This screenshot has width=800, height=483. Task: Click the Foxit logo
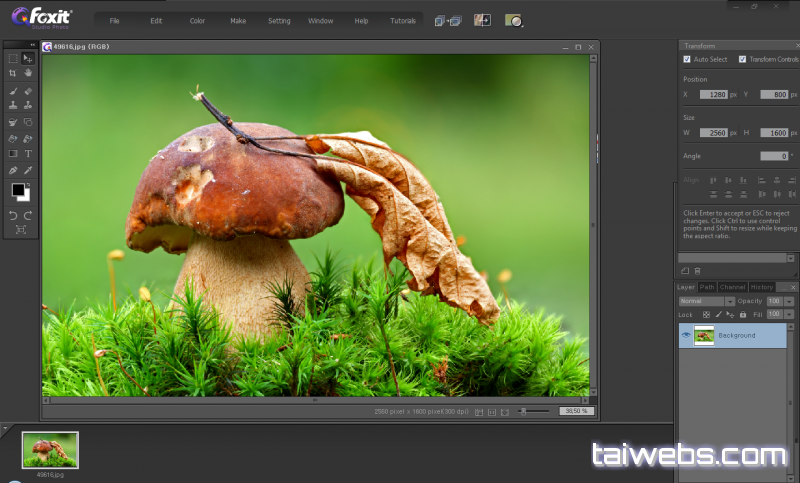tap(41, 17)
